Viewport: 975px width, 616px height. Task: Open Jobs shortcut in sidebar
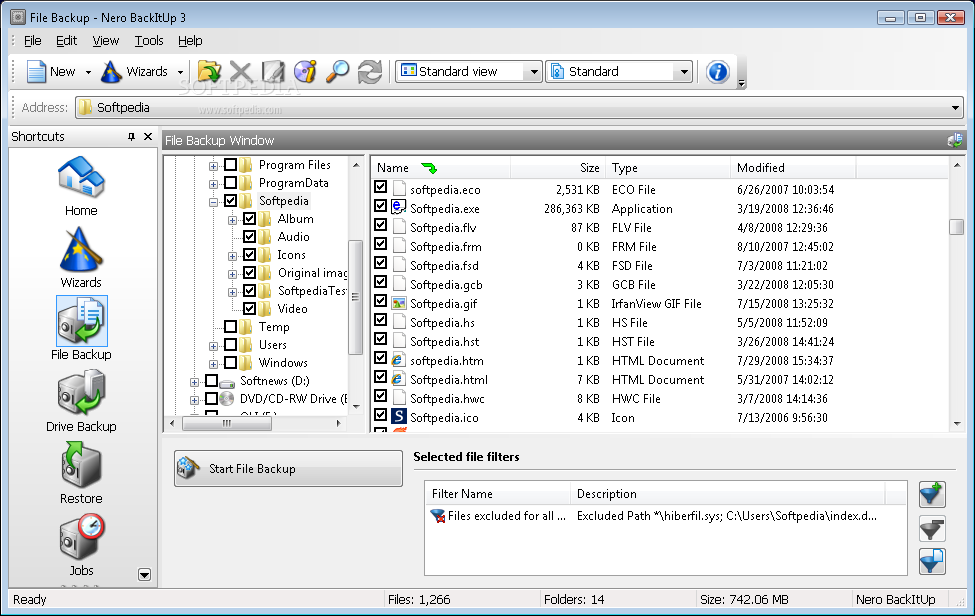[x=81, y=545]
